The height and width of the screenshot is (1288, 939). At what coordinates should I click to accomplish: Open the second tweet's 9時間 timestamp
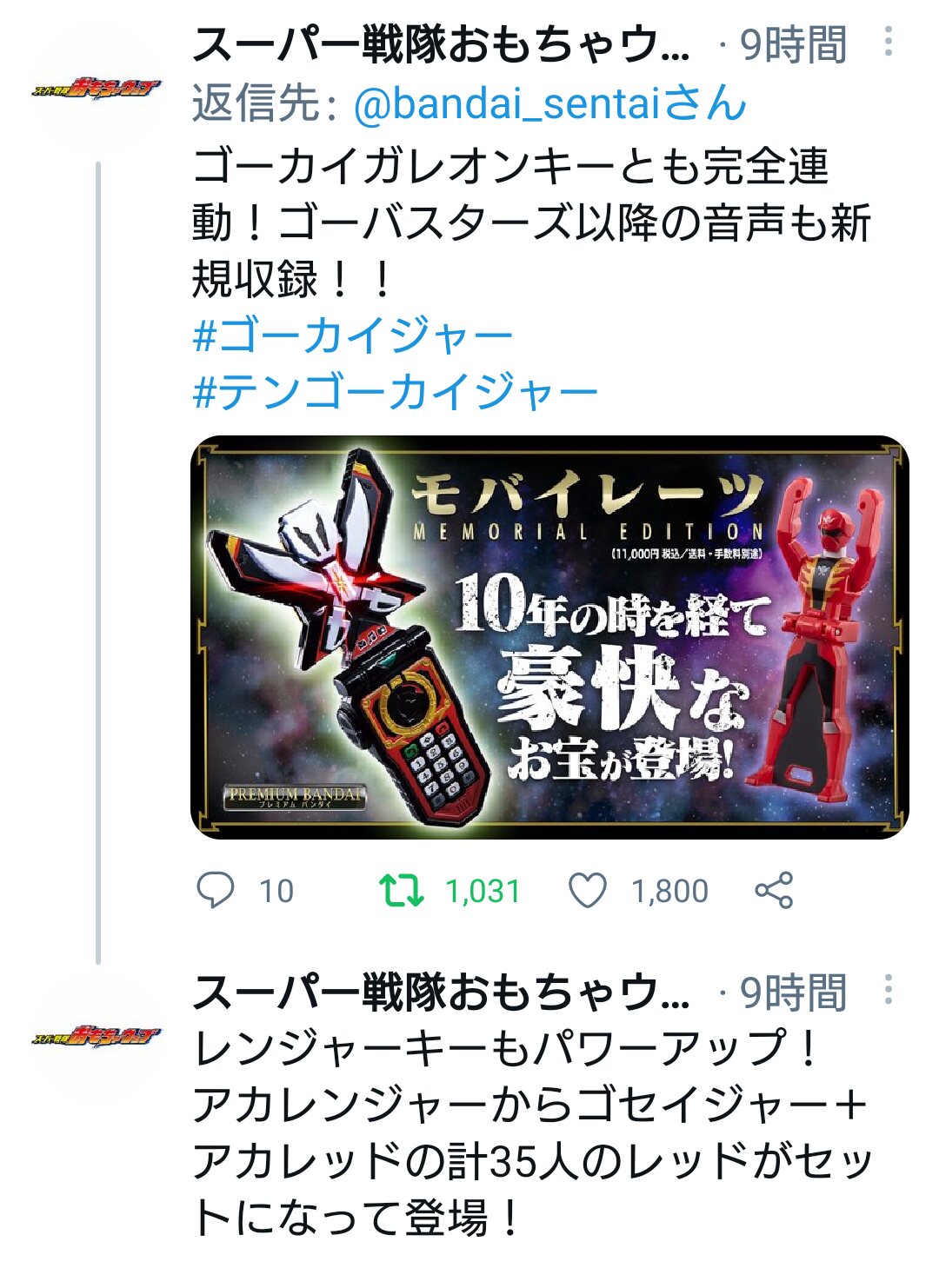793,993
